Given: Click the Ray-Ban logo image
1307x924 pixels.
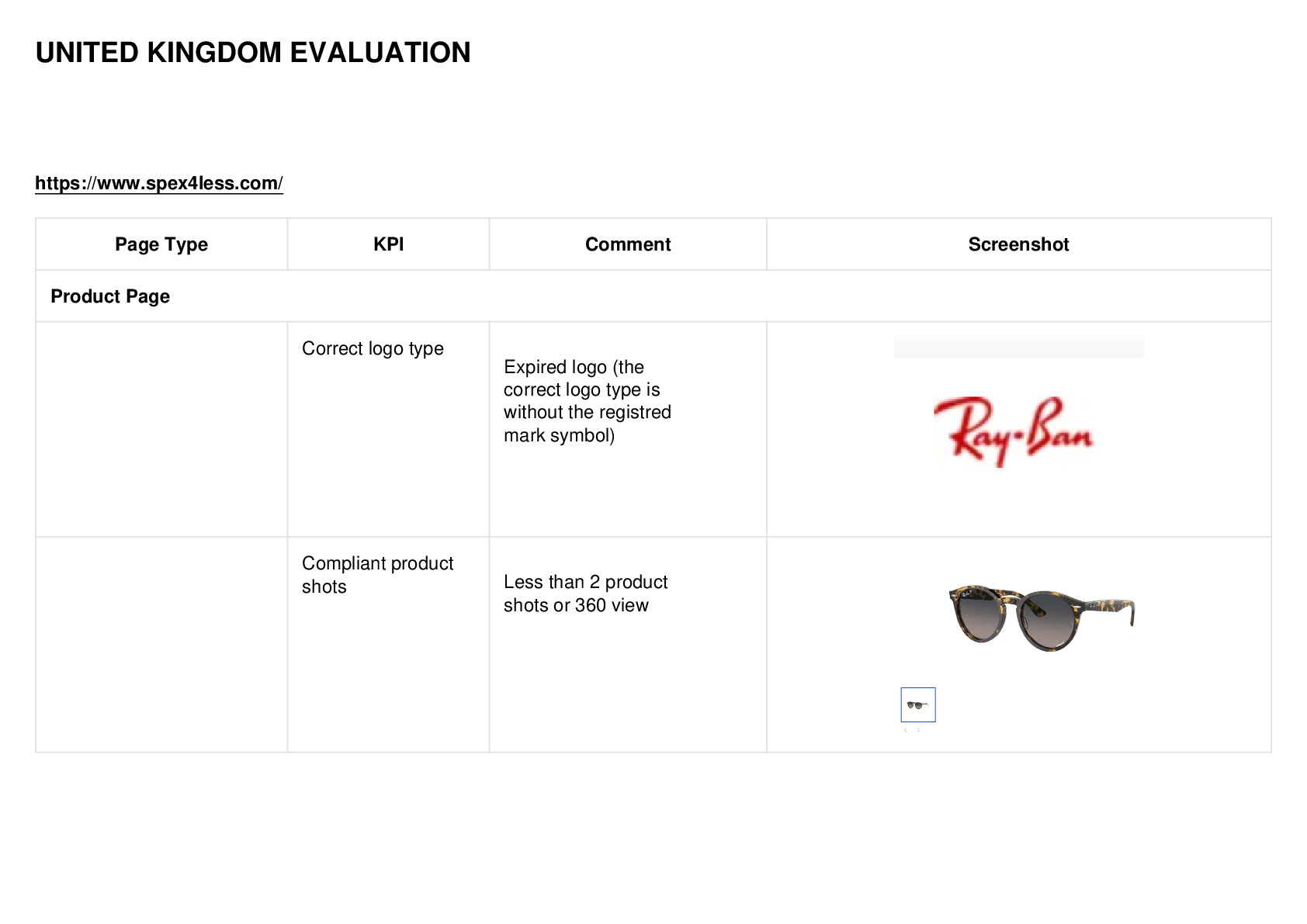Looking at the screenshot, I should (1014, 431).
